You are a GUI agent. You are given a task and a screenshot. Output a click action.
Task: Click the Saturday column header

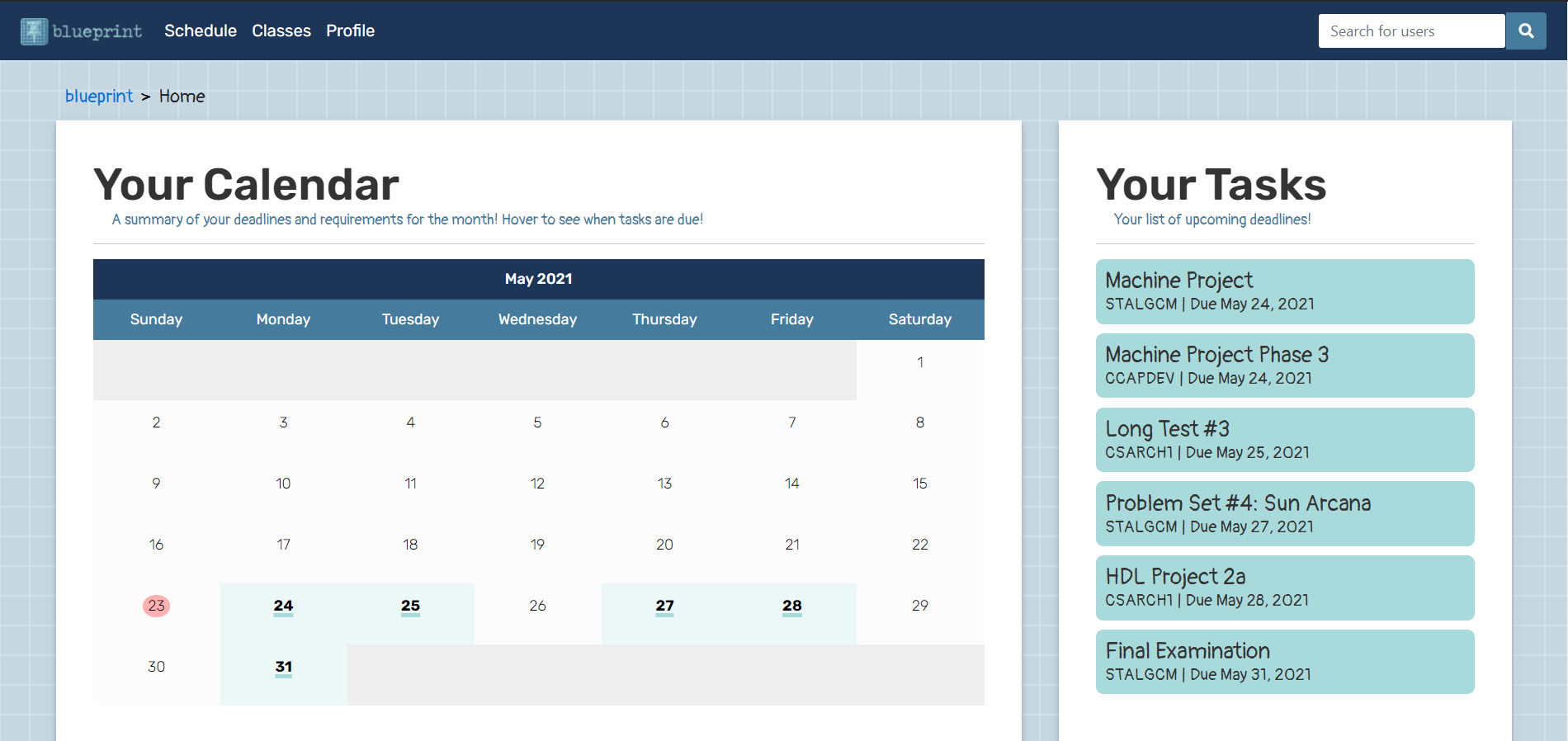tap(920, 319)
